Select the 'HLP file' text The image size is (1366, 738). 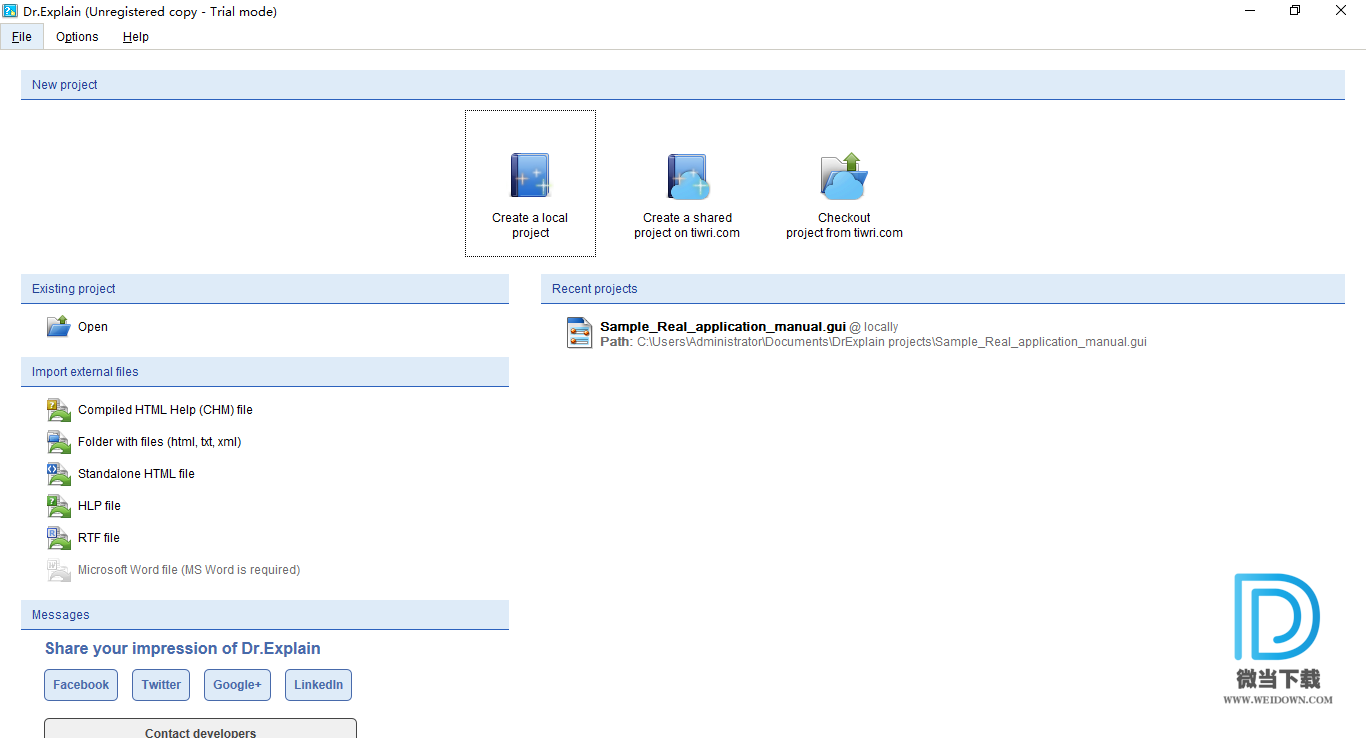click(99, 506)
